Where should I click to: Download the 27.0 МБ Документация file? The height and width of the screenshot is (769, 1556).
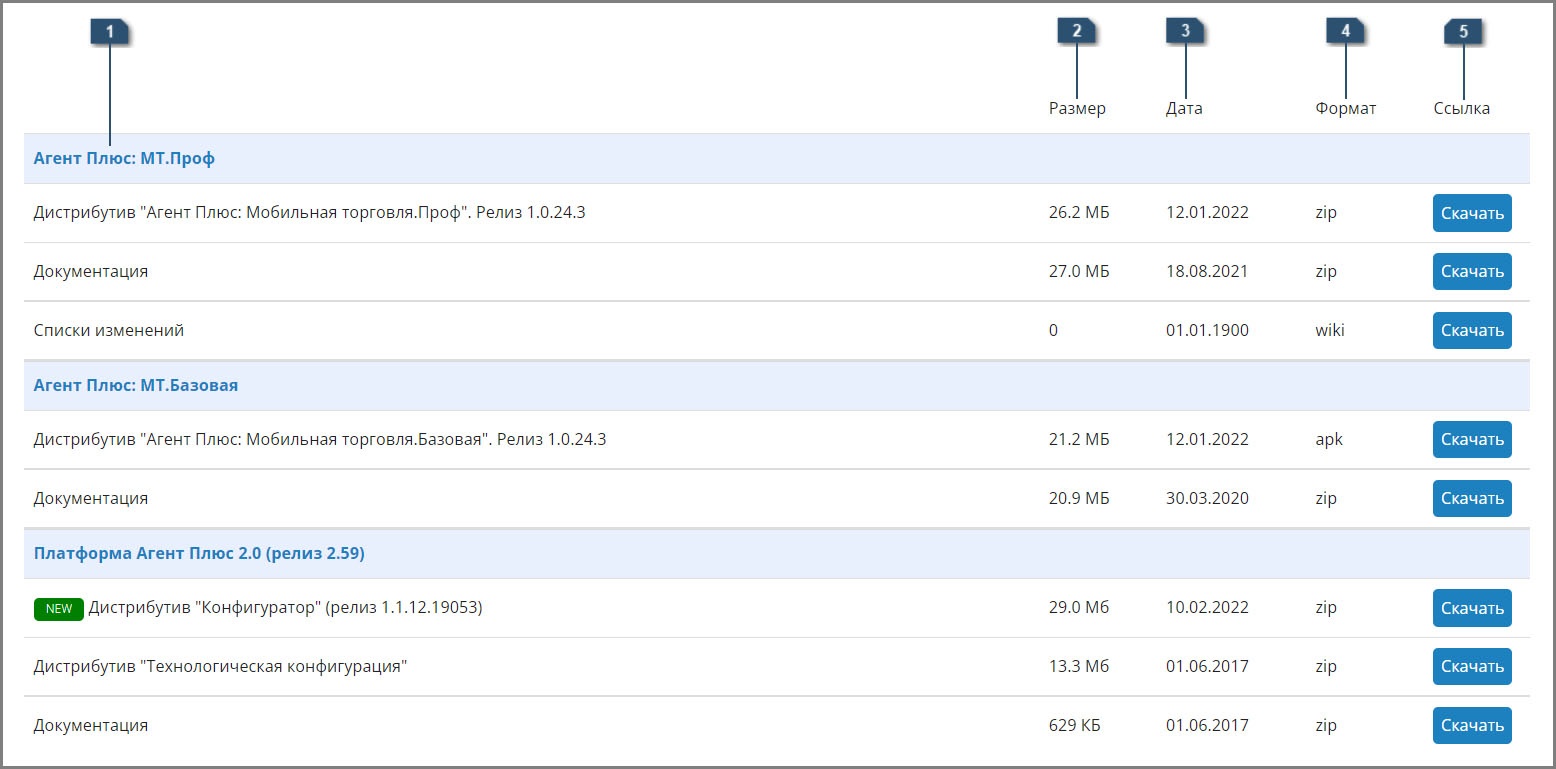click(1472, 271)
